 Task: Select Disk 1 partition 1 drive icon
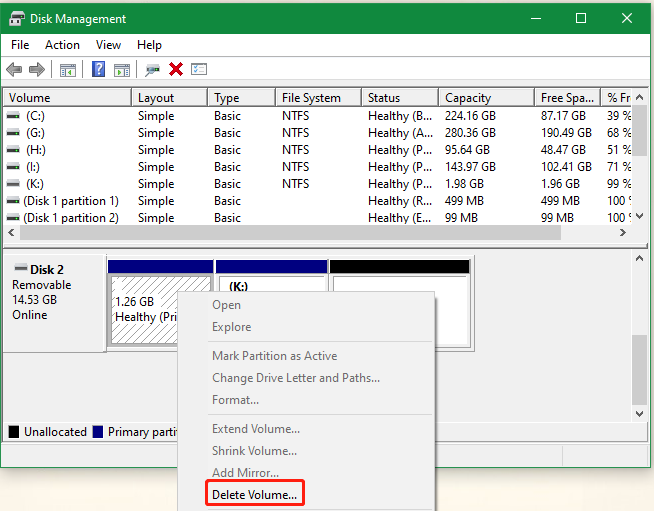click(13, 201)
